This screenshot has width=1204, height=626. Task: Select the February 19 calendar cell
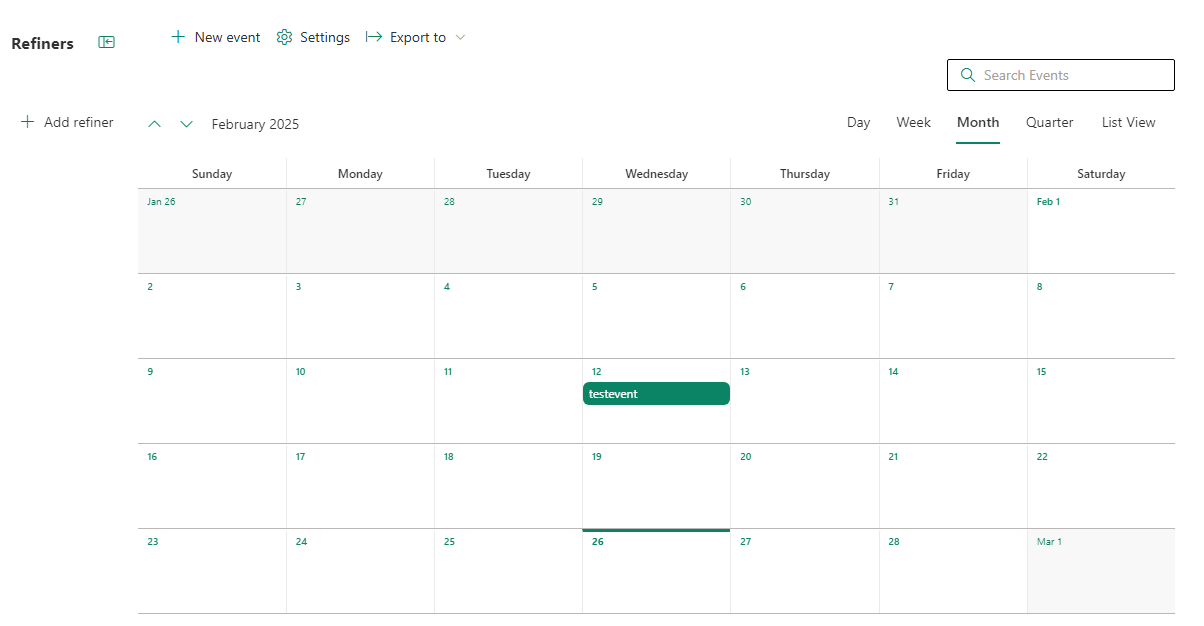coord(656,486)
